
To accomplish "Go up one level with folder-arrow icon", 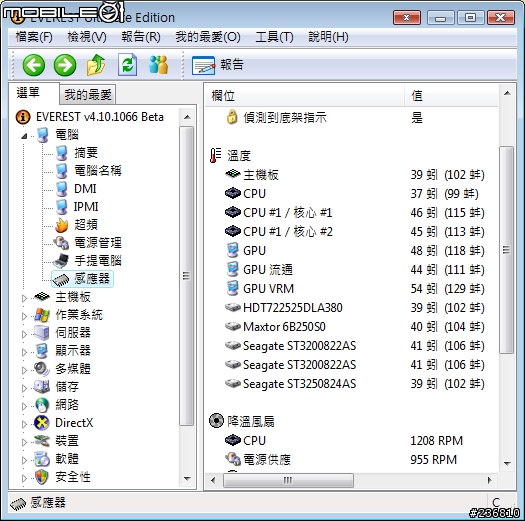I will click(x=96, y=65).
